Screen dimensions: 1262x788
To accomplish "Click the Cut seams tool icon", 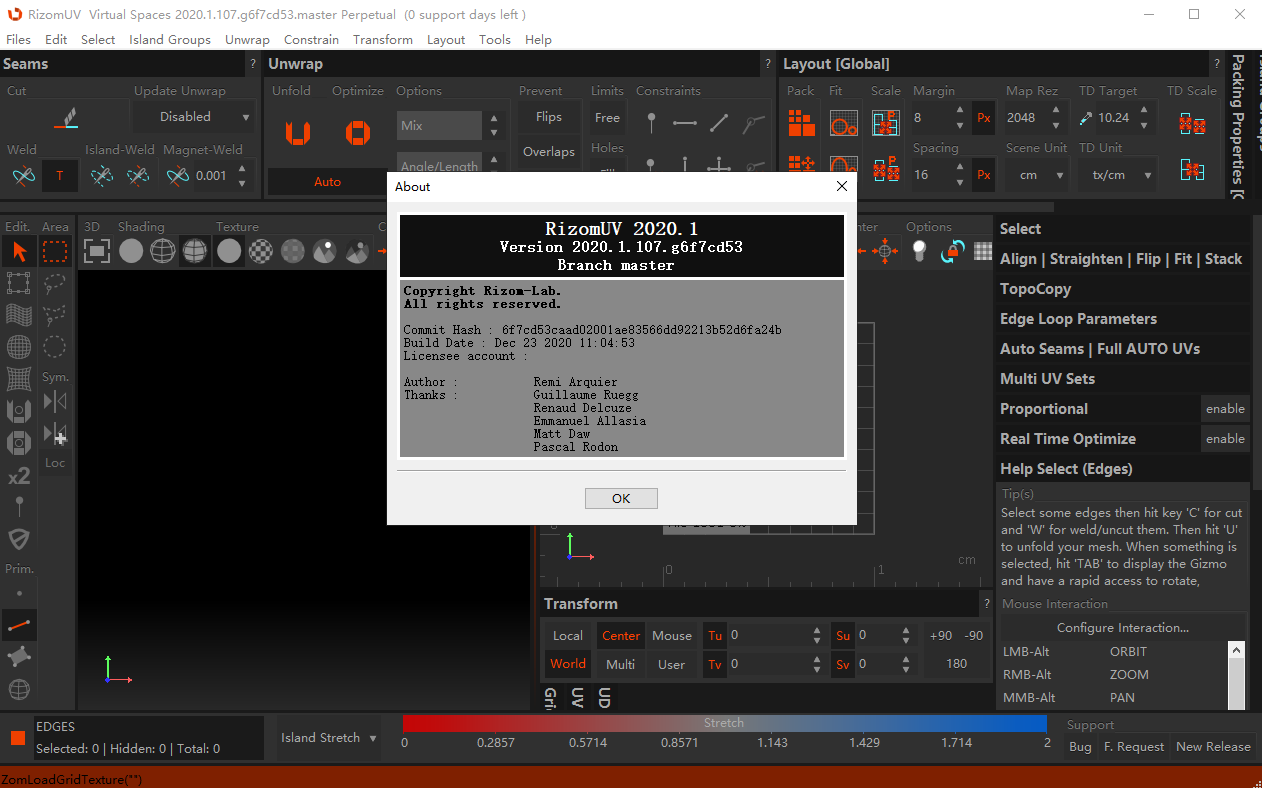I will pyautogui.click(x=66, y=118).
